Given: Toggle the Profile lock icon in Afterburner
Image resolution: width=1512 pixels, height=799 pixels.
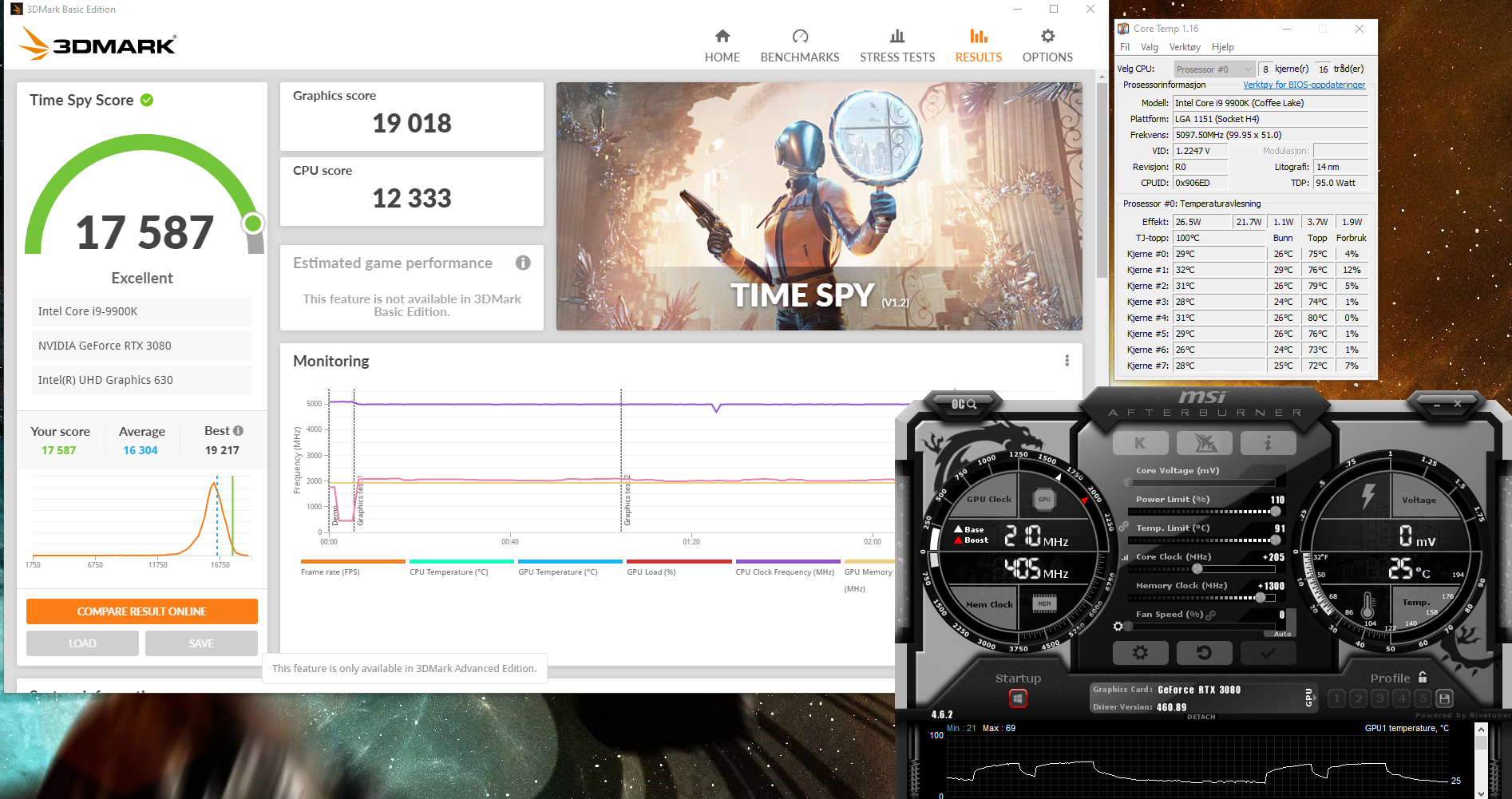Looking at the screenshot, I should (1423, 678).
